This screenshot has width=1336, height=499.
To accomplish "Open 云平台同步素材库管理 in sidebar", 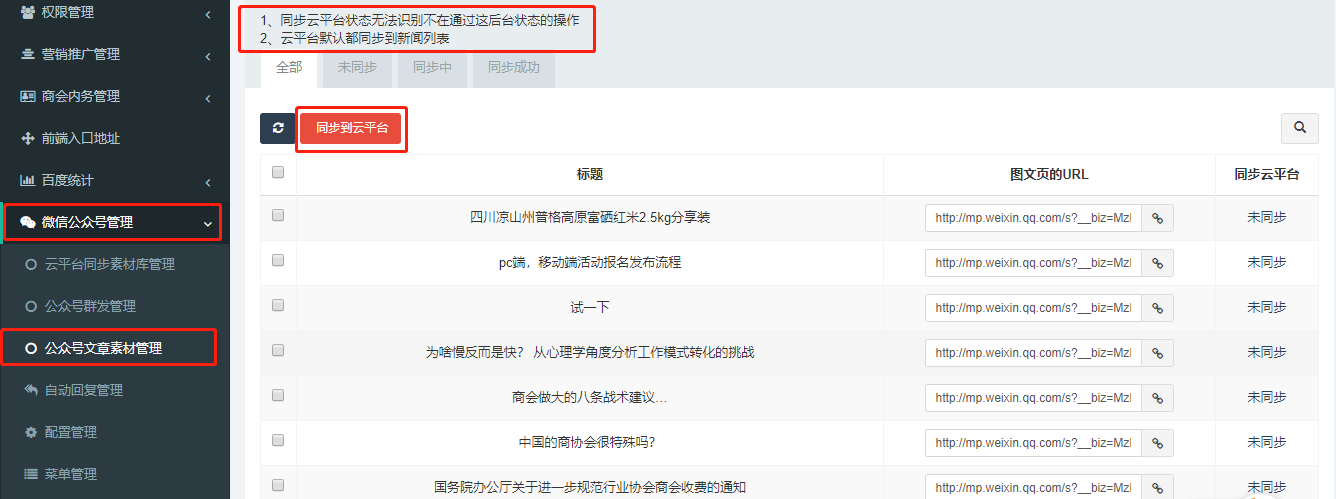I will [109, 265].
